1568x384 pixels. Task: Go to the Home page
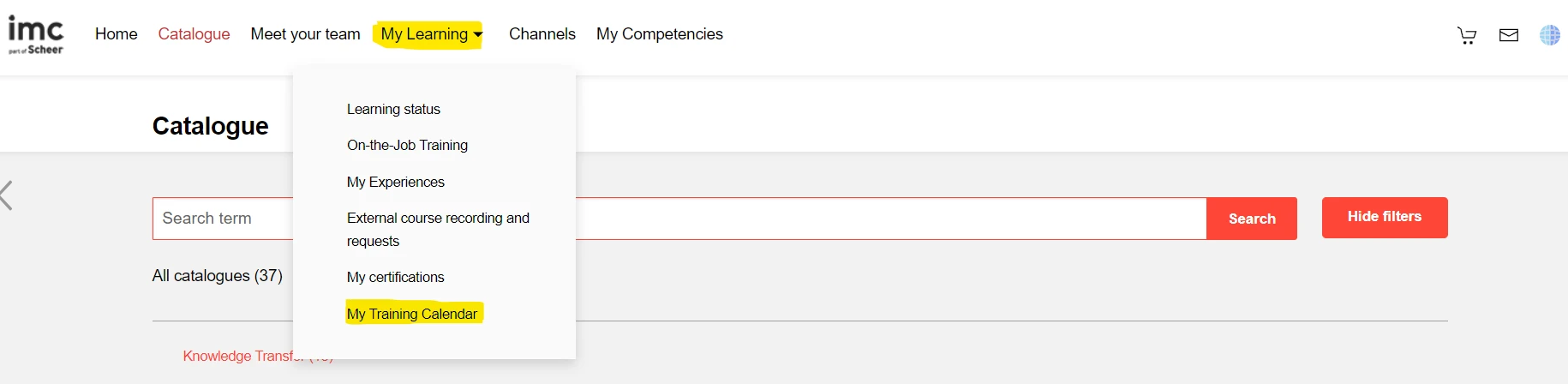click(x=117, y=34)
